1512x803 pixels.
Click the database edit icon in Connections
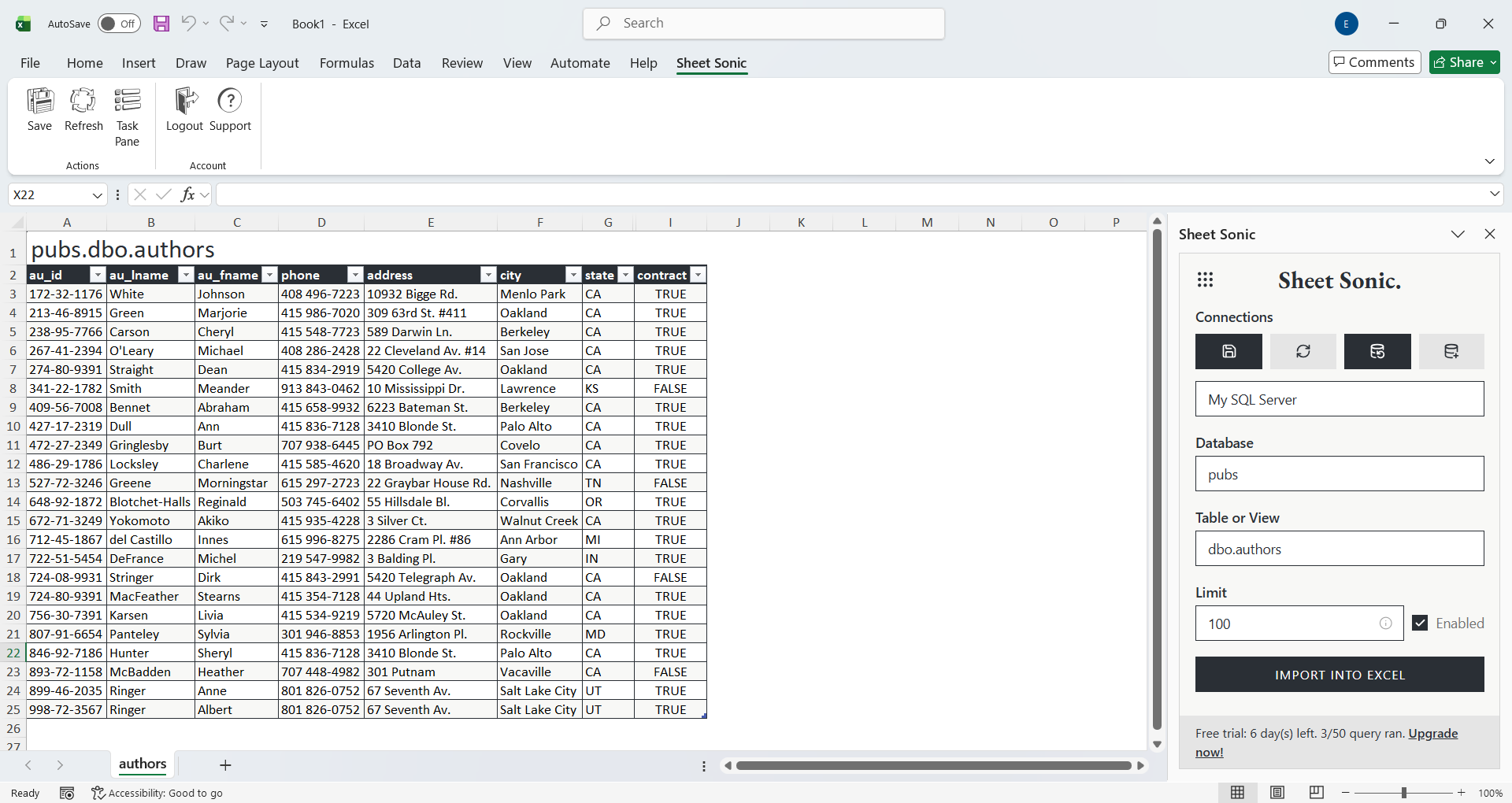coord(1377,351)
